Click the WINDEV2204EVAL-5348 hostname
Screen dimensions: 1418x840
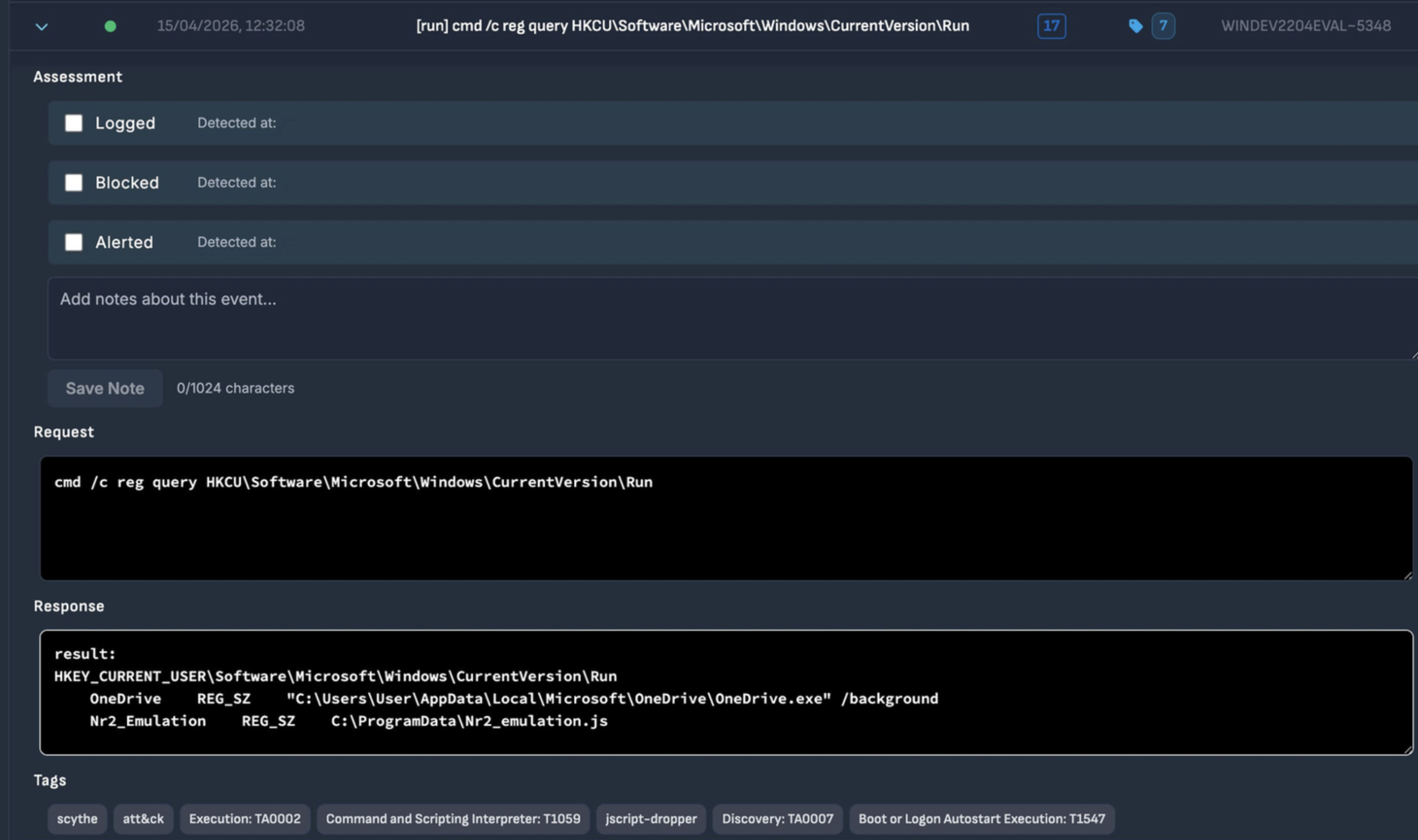tap(1305, 26)
